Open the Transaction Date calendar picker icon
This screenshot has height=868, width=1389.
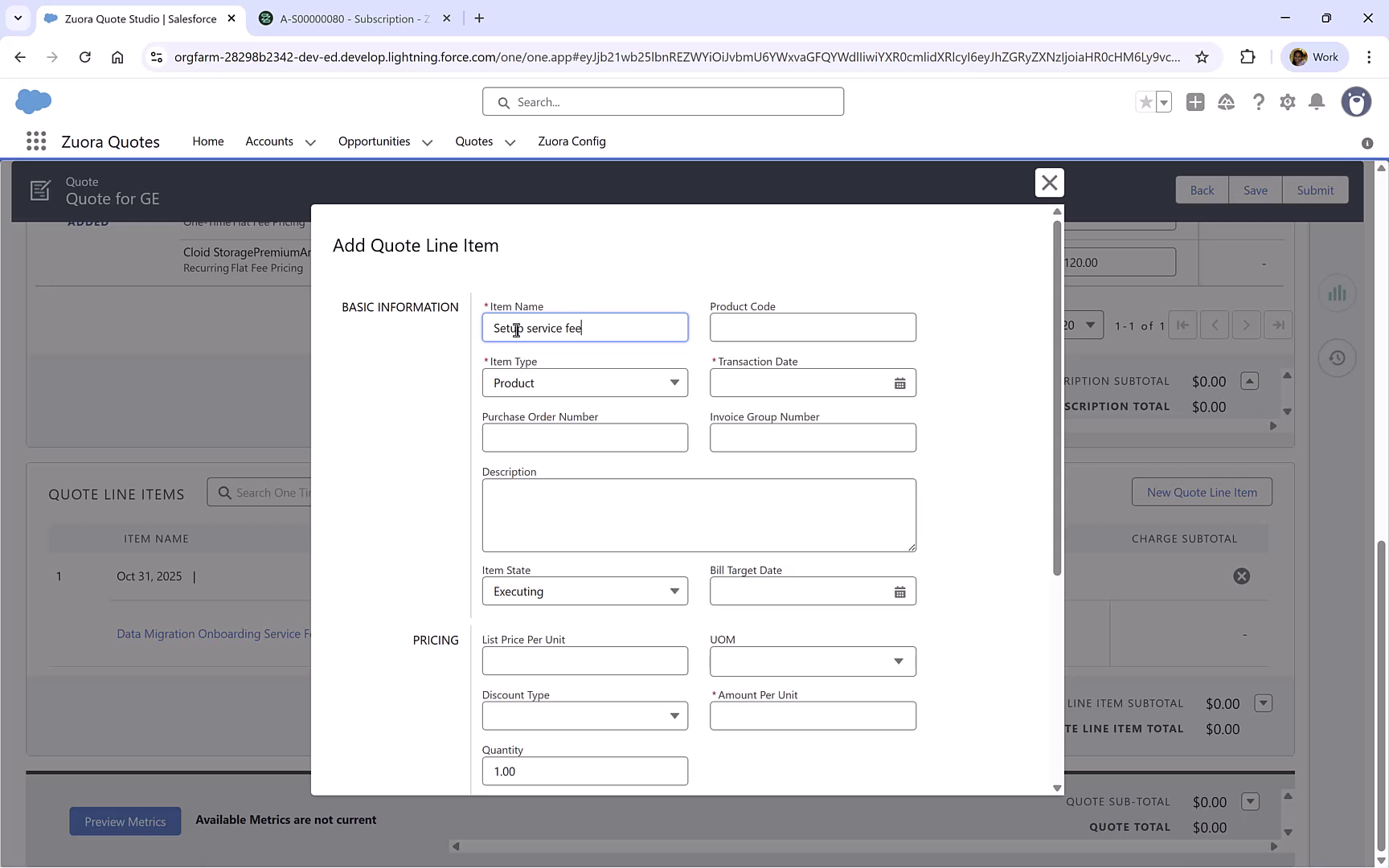(899, 383)
